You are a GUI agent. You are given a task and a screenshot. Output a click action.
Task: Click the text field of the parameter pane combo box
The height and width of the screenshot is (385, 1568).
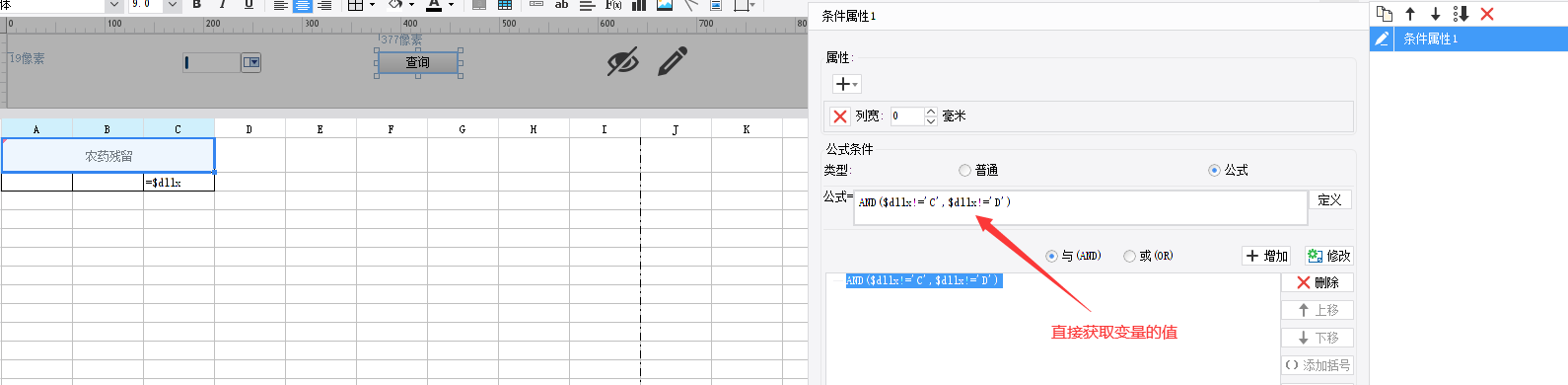pyautogui.click(x=212, y=62)
